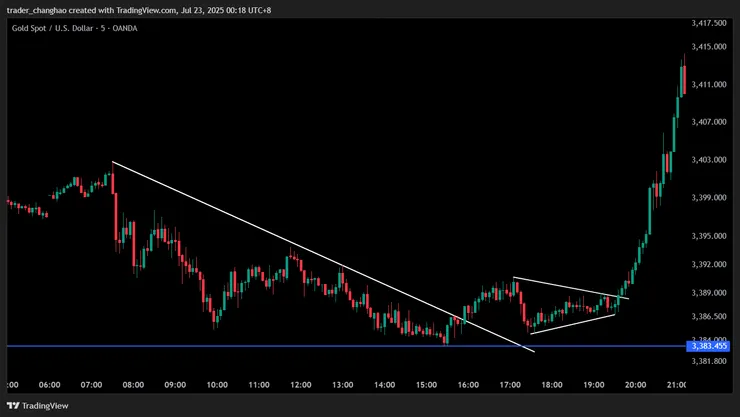740x417 pixels.
Task: Click the 08:00 time axis label
Action: pos(133,385)
